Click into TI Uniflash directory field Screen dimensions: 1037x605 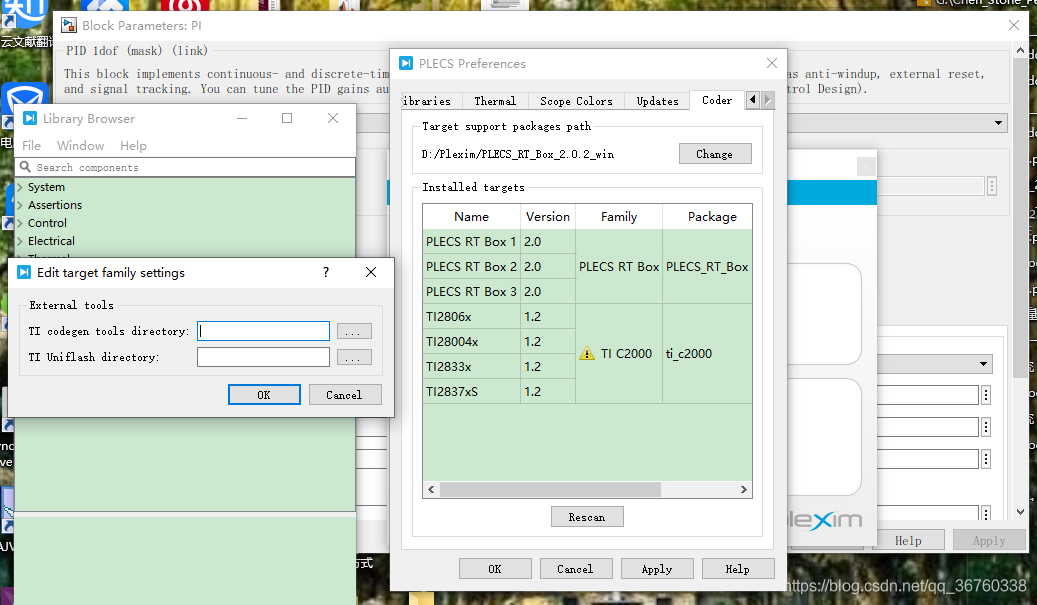(x=263, y=358)
